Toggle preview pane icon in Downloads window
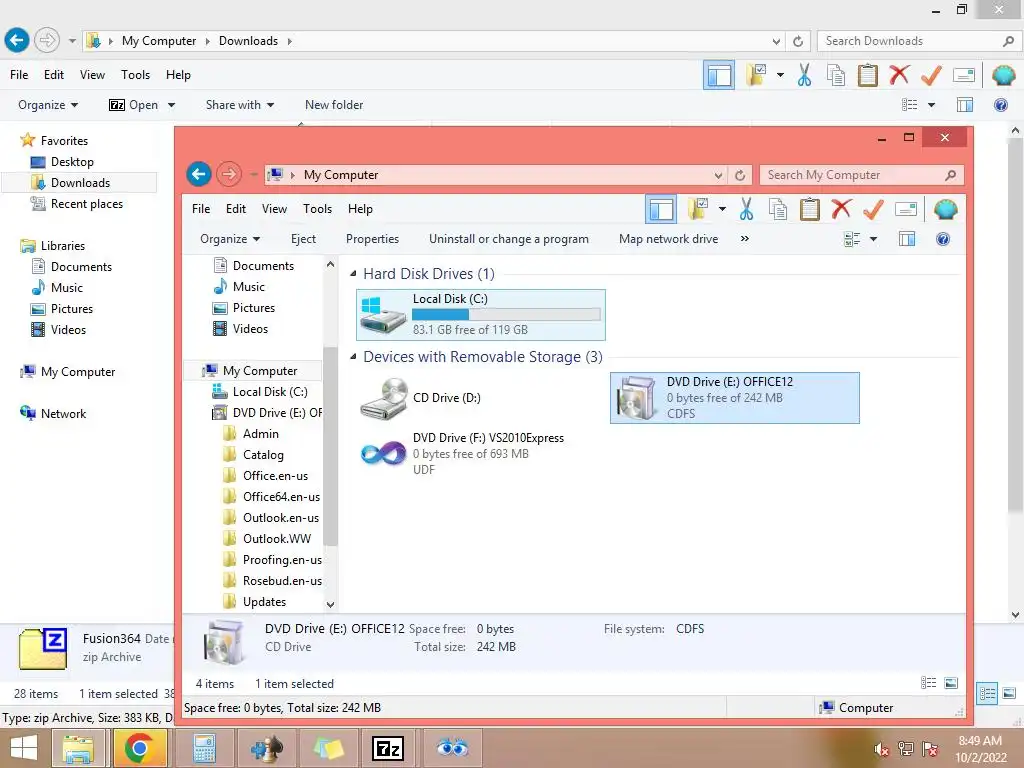This screenshot has height=768, width=1024. coord(965,104)
